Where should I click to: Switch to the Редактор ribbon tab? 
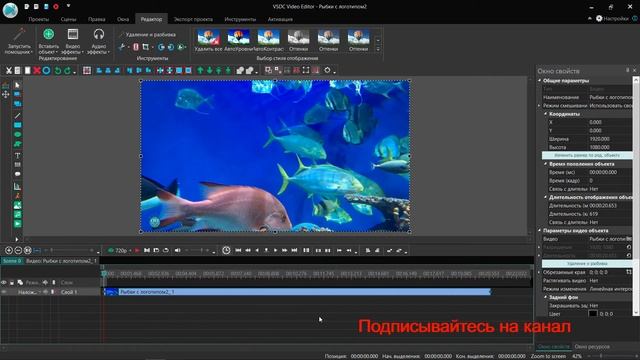(151, 19)
